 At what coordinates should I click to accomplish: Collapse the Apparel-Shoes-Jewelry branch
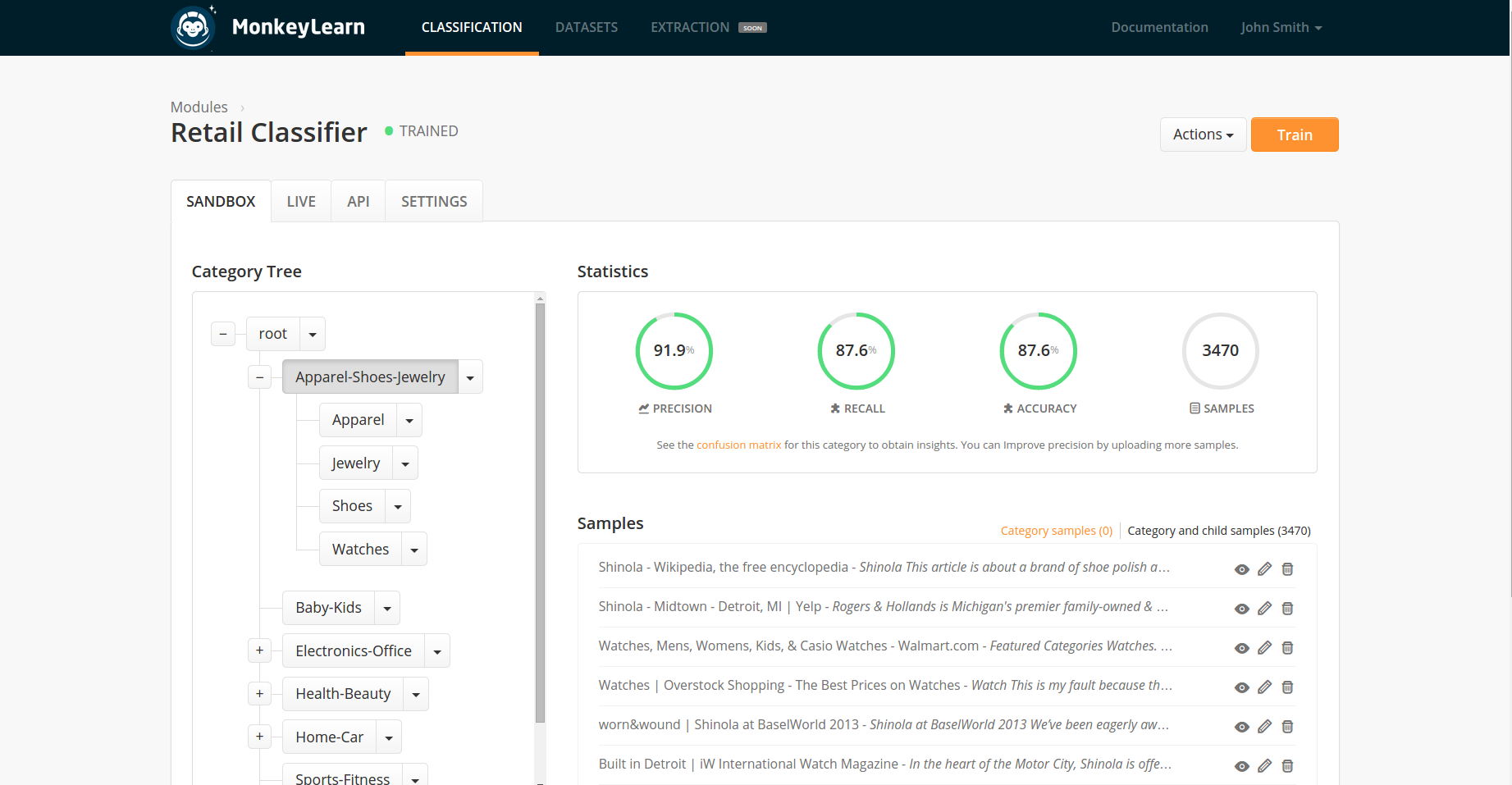click(x=259, y=377)
